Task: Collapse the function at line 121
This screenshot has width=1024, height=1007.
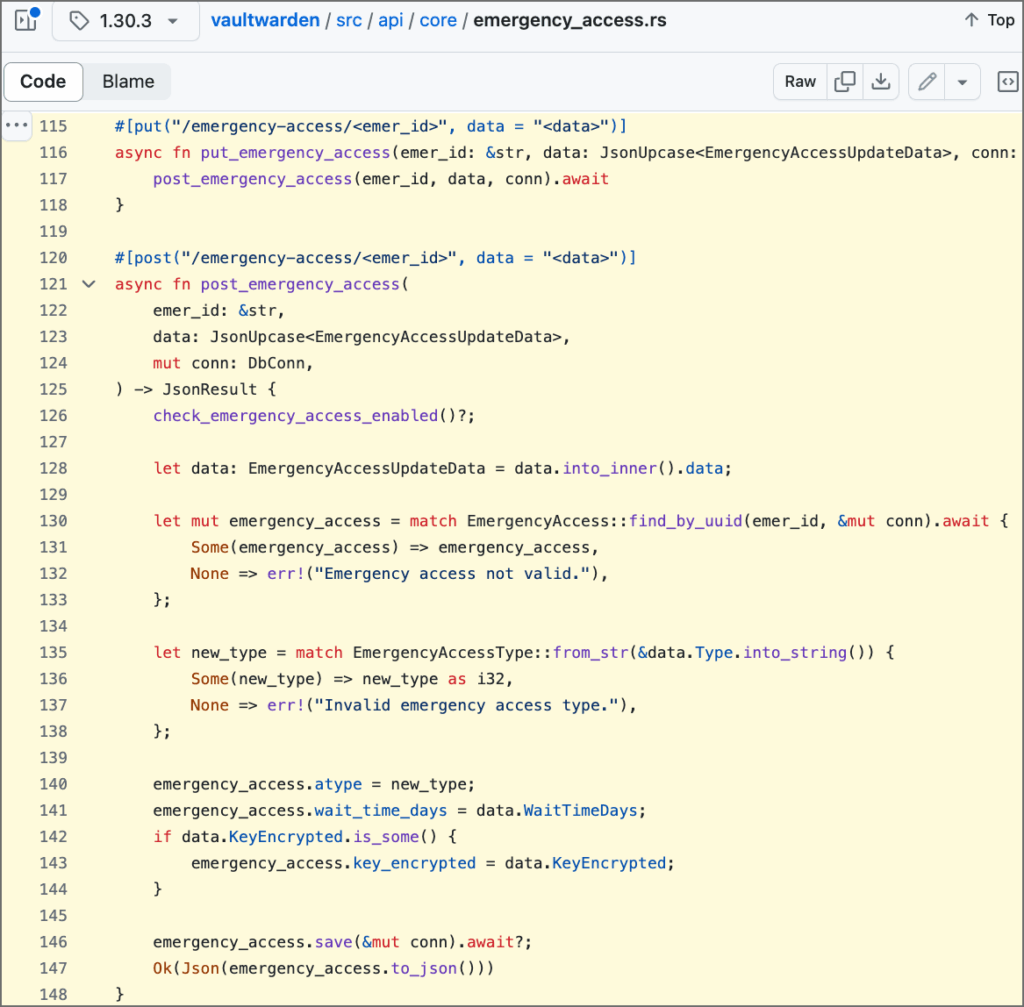Action: [89, 285]
